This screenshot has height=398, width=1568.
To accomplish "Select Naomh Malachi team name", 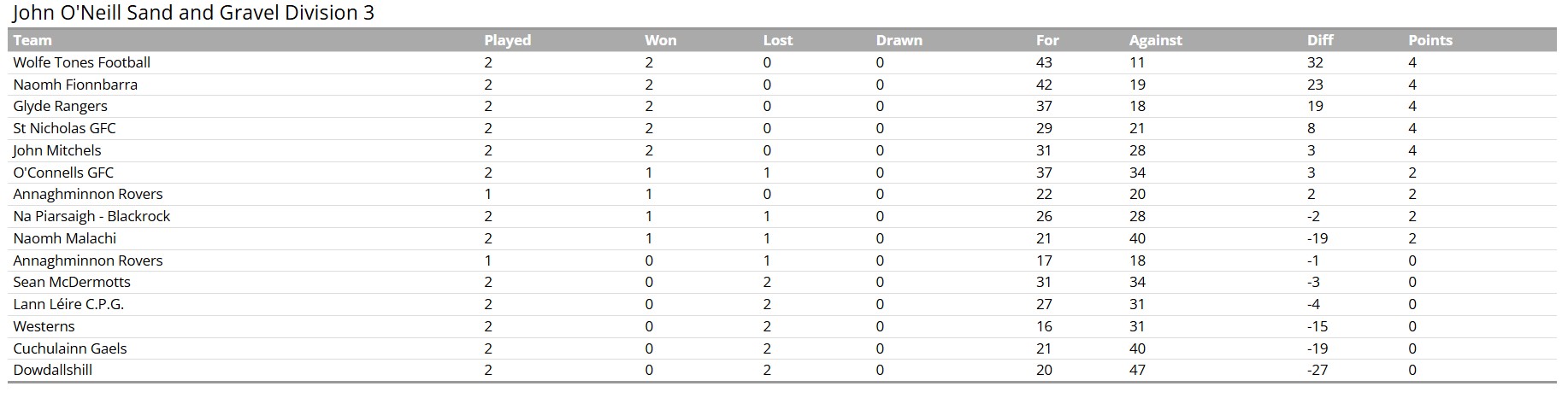I will click(64, 238).
